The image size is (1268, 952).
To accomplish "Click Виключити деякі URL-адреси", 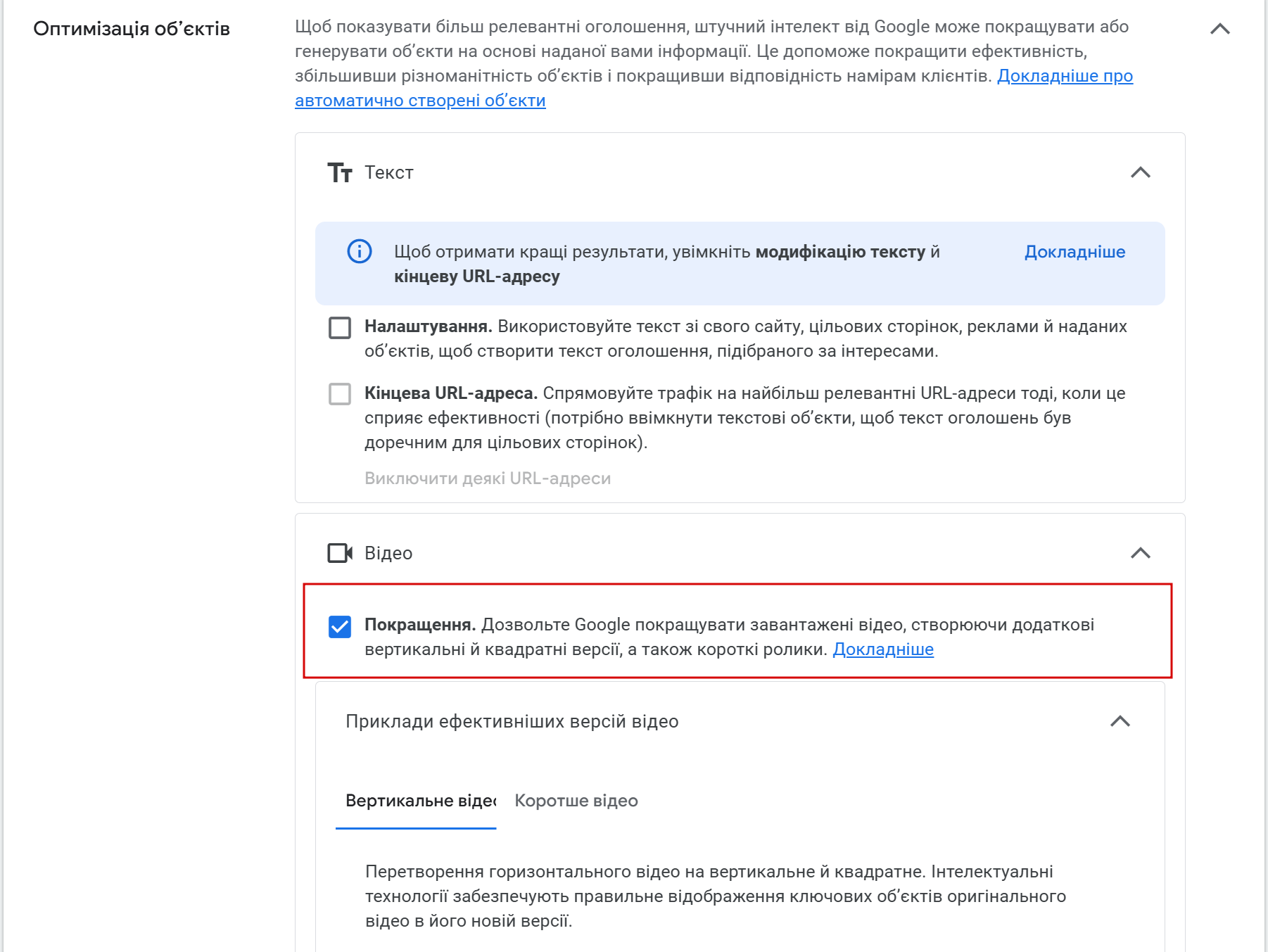I will pos(488,478).
